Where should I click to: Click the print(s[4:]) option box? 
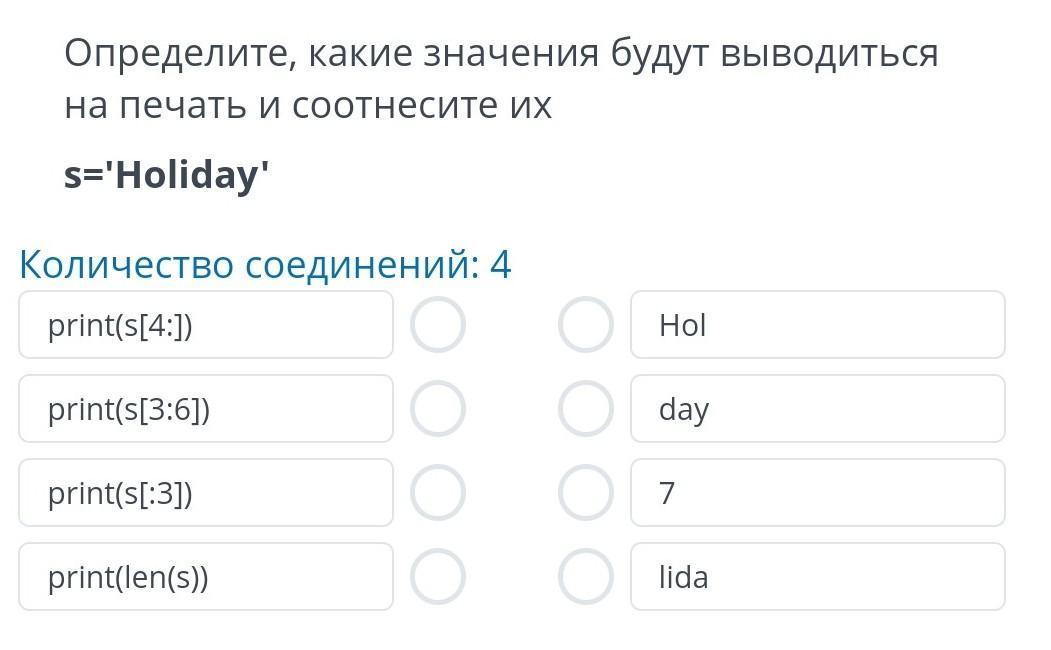[206, 325]
